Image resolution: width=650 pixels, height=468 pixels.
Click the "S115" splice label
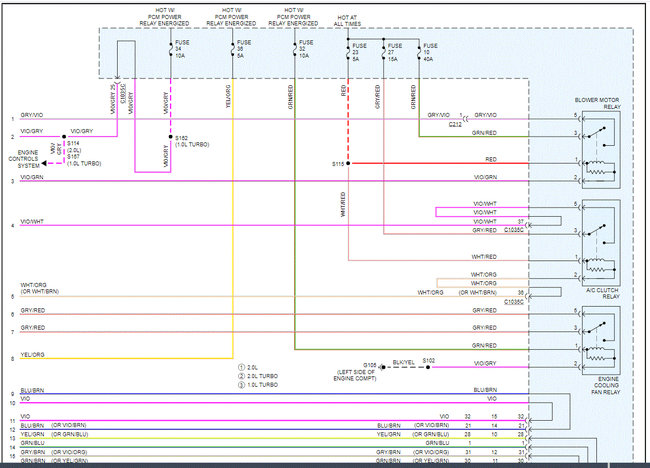click(338, 164)
